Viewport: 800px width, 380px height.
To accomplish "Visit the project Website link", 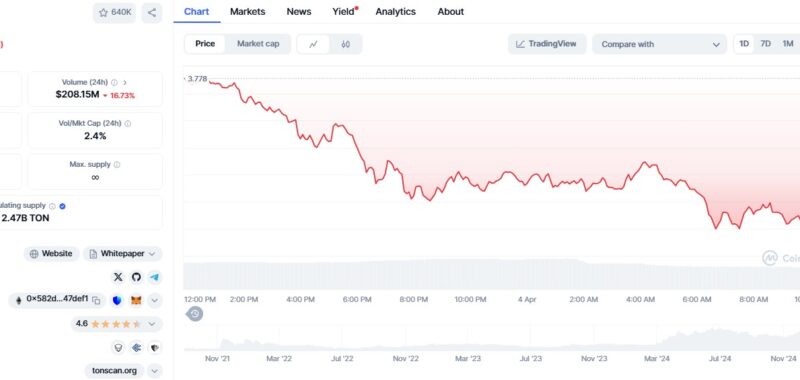I will pyautogui.click(x=52, y=254).
